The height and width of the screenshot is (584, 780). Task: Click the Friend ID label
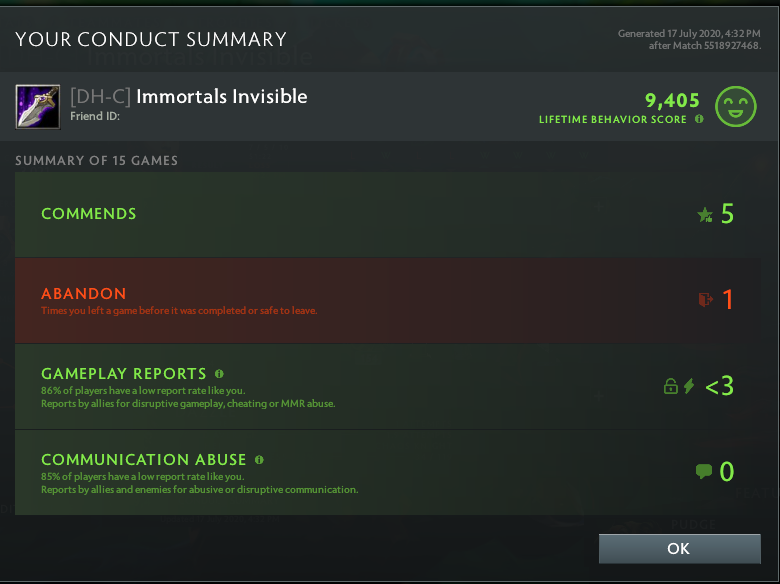click(94, 116)
